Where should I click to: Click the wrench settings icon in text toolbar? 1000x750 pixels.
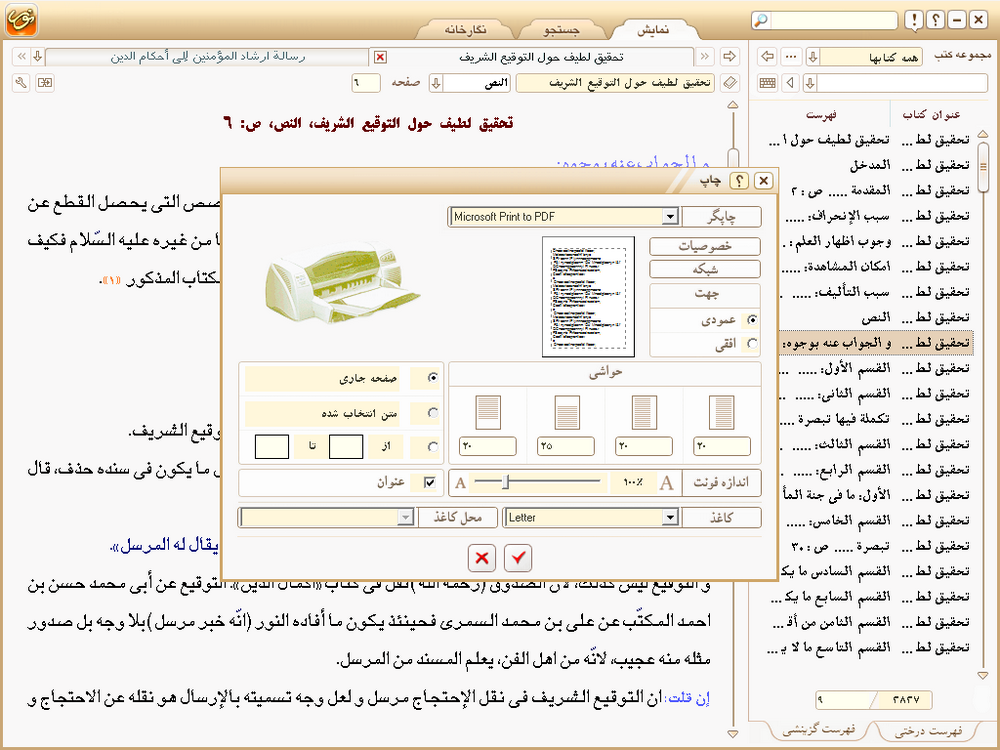21,83
